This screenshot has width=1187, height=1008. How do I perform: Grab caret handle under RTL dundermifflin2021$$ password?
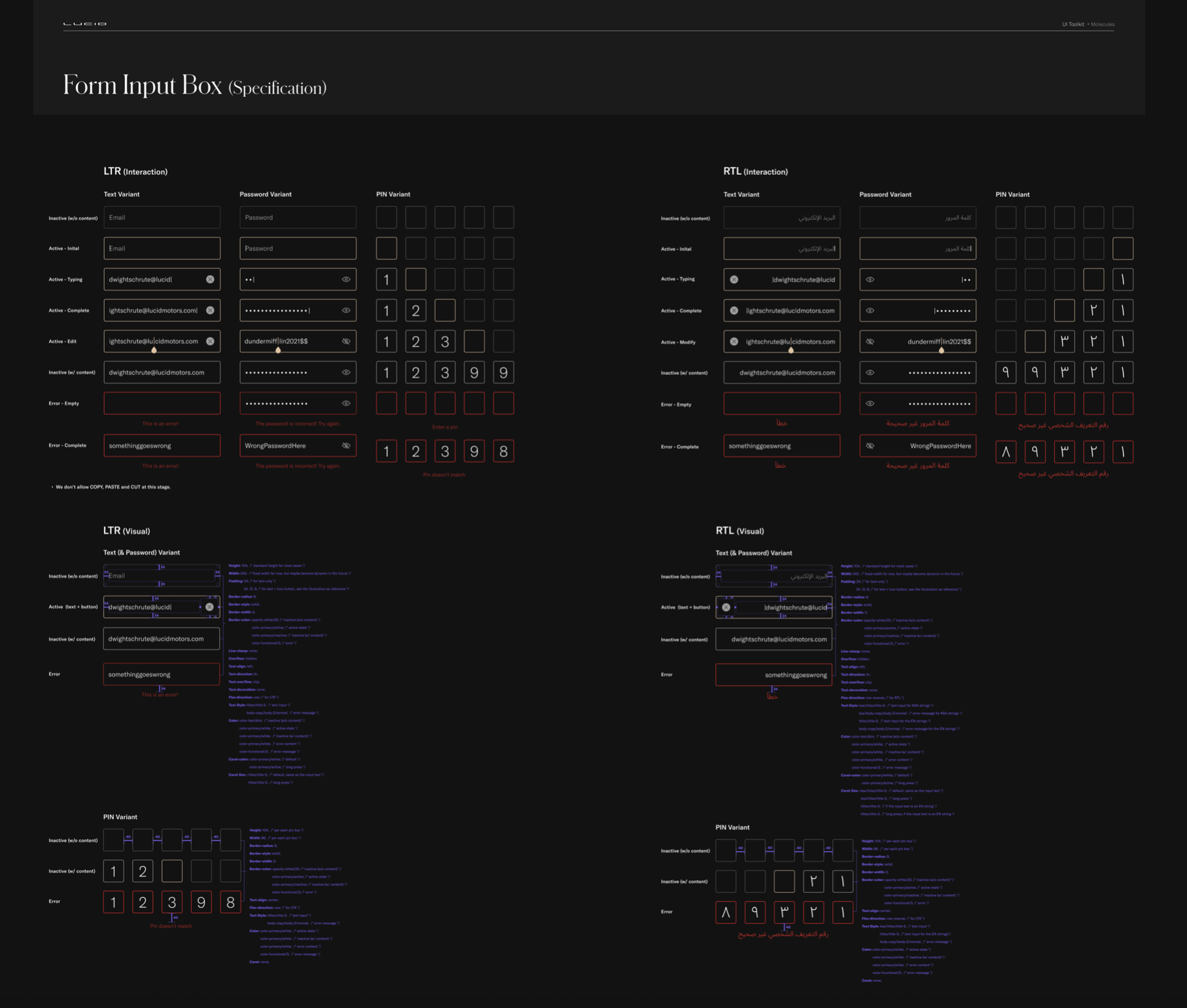(942, 350)
